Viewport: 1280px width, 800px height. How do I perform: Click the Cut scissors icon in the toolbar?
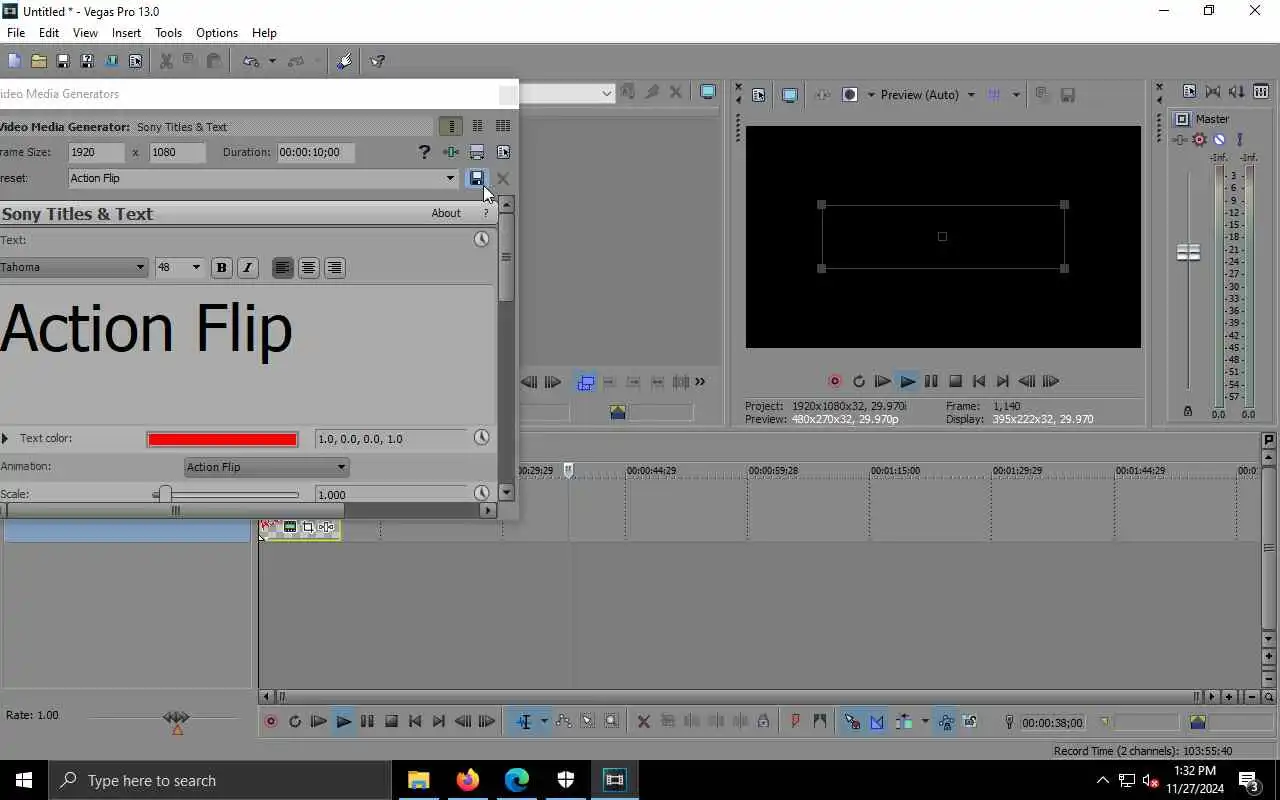coord(166,61)
